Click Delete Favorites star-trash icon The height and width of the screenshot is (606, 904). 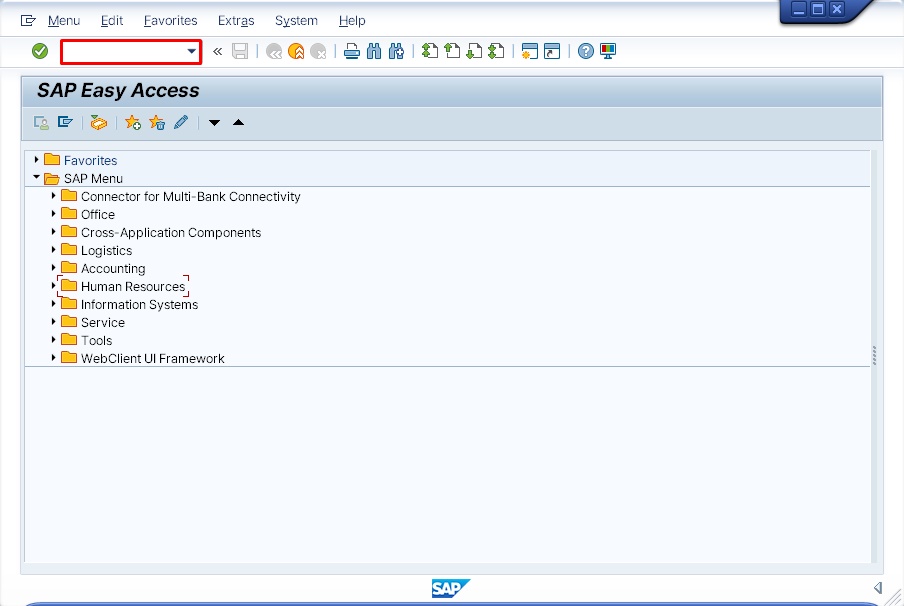click(x=157, y=122)
